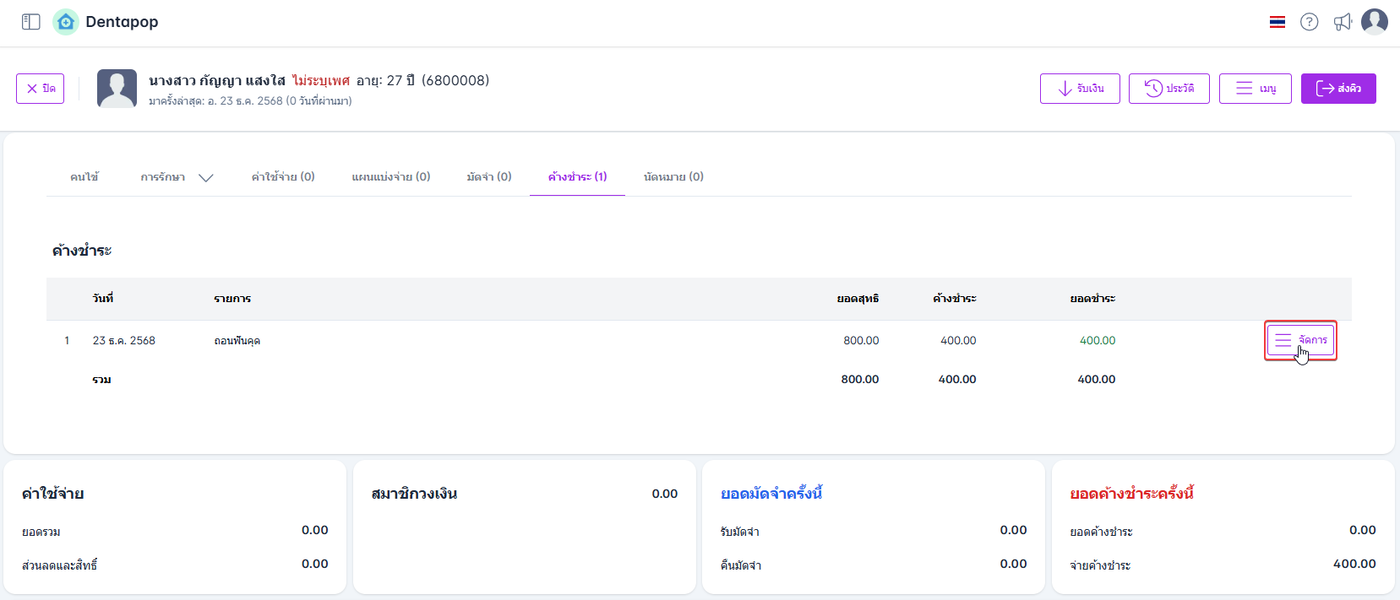Click the Dentapop home logo

(66, 22)
